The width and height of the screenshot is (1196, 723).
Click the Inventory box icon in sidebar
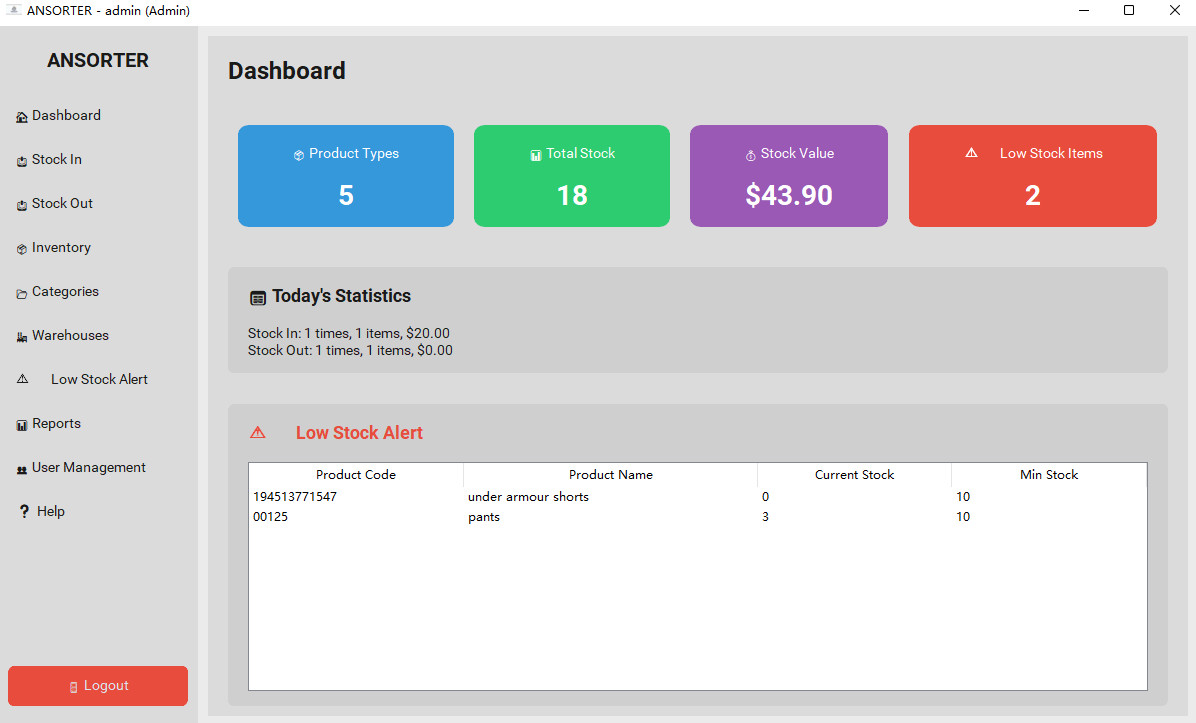point(22,249)
